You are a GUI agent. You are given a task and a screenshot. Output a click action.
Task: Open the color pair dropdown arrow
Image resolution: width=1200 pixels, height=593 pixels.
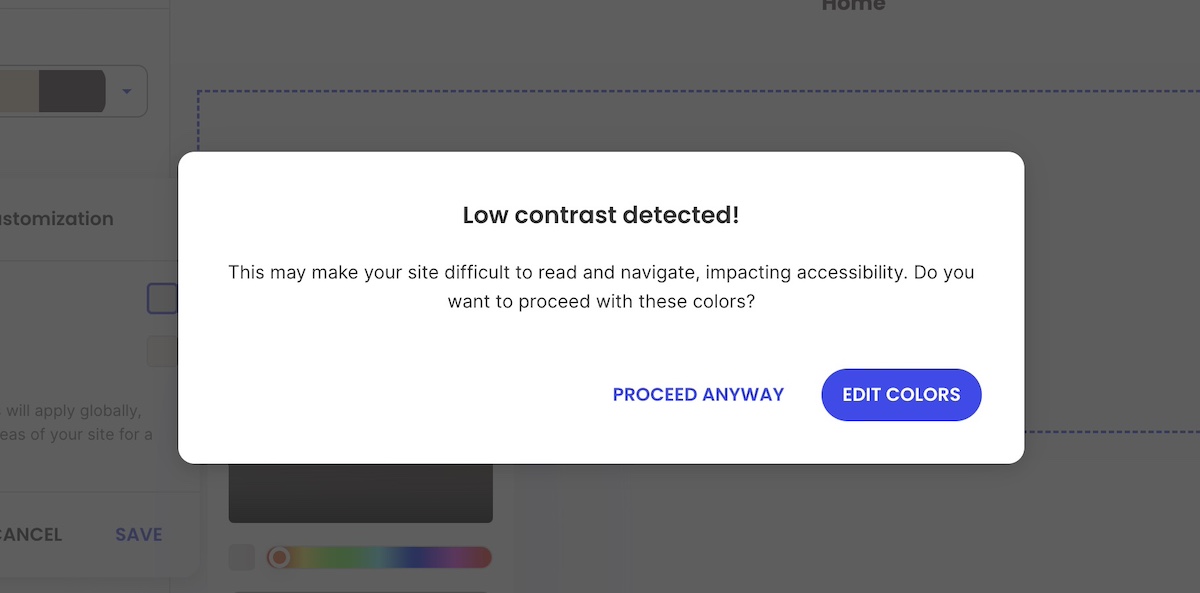pos(127,90)
